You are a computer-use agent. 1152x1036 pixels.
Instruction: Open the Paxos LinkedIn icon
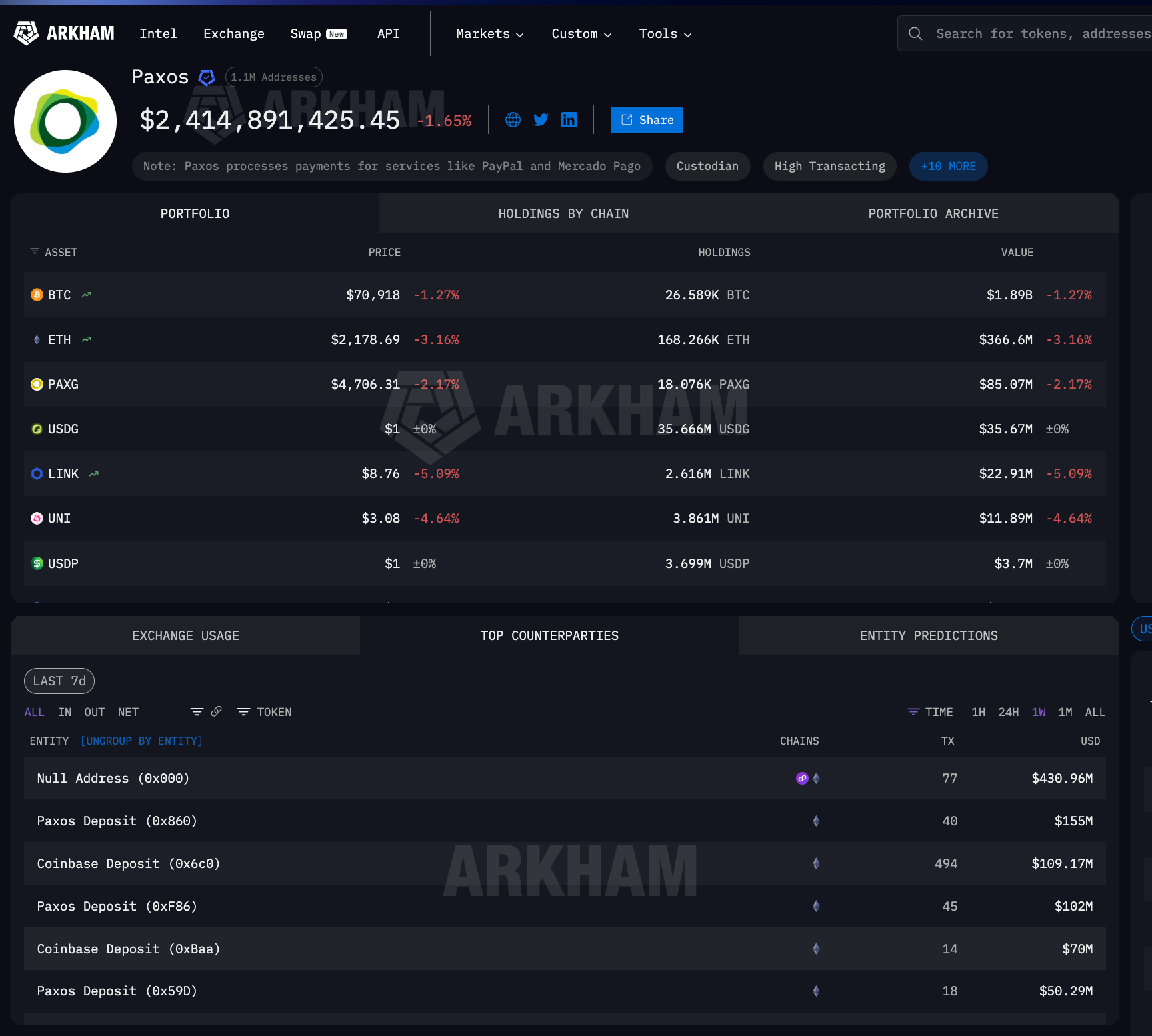[569, 120]
